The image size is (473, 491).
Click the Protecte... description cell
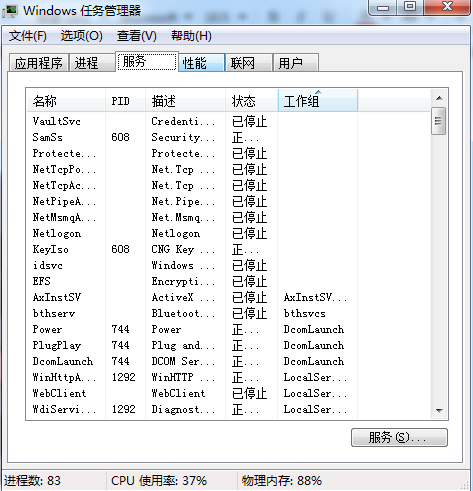183,153
